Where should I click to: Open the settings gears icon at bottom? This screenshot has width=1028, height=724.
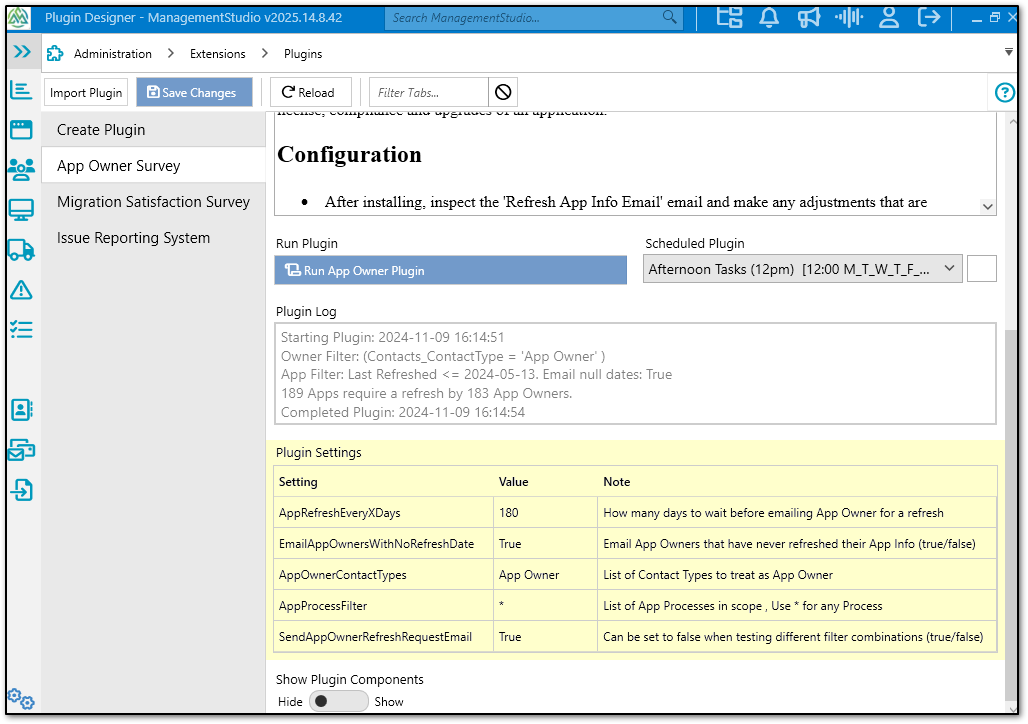(x=20, y=699)
